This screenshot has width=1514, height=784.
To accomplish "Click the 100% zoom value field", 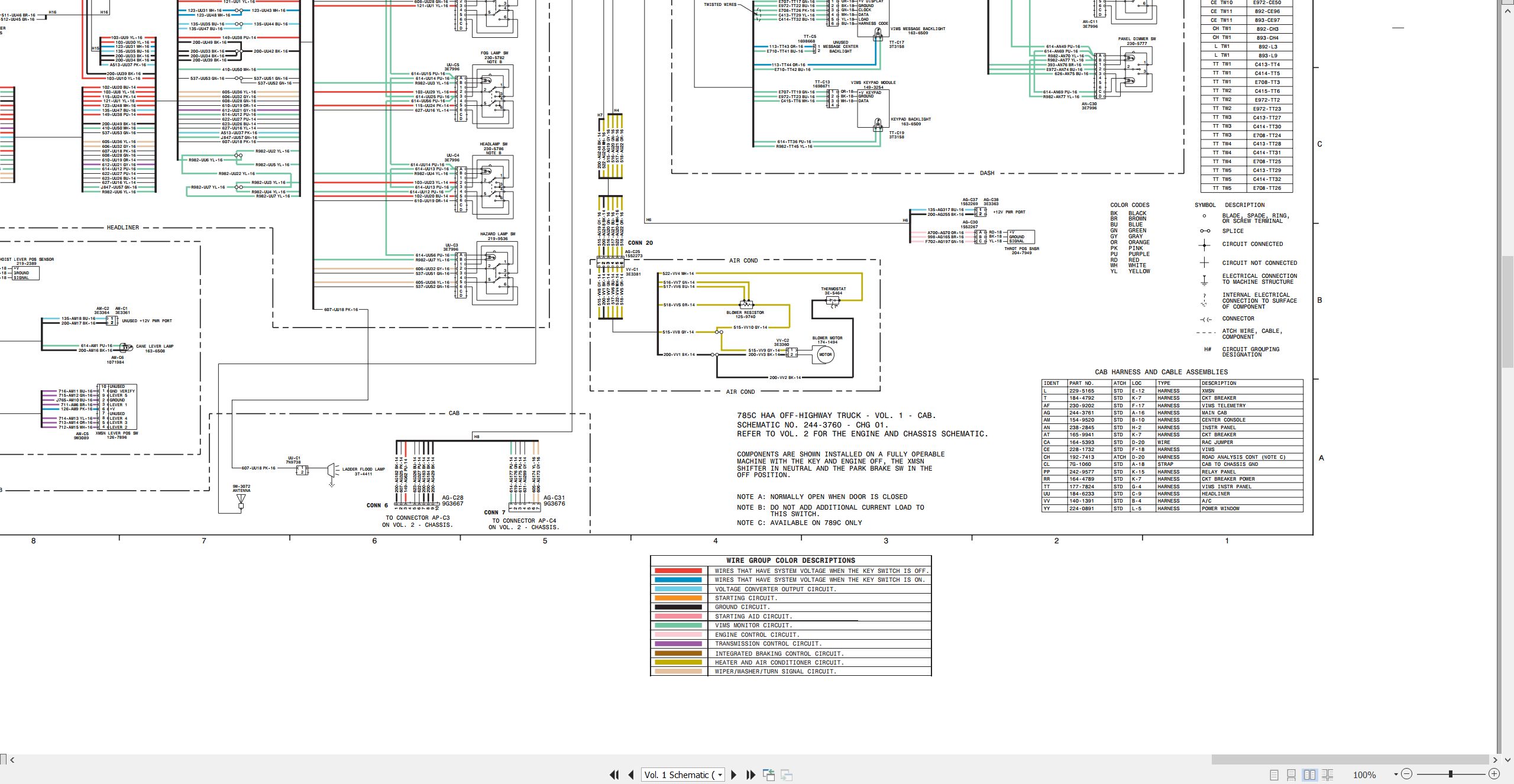I will tap(1365, 775).
